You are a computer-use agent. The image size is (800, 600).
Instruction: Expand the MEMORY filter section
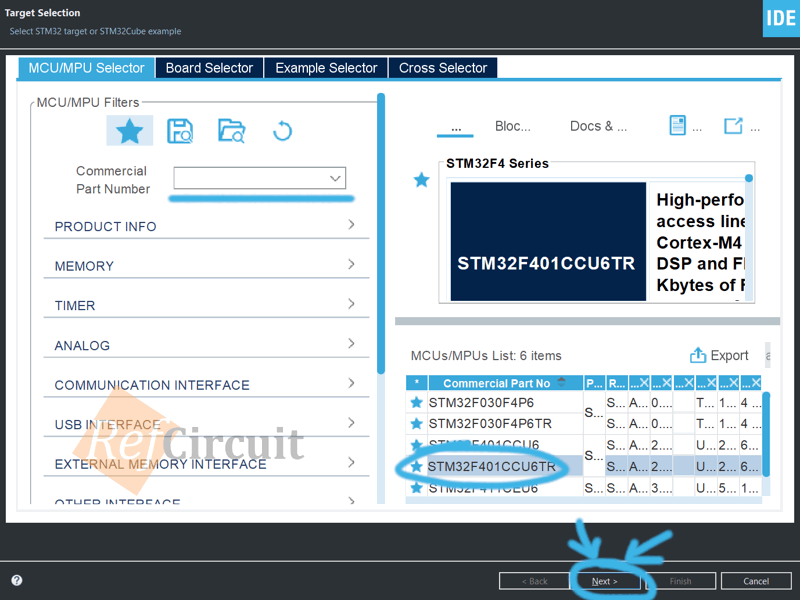point(206,266)
